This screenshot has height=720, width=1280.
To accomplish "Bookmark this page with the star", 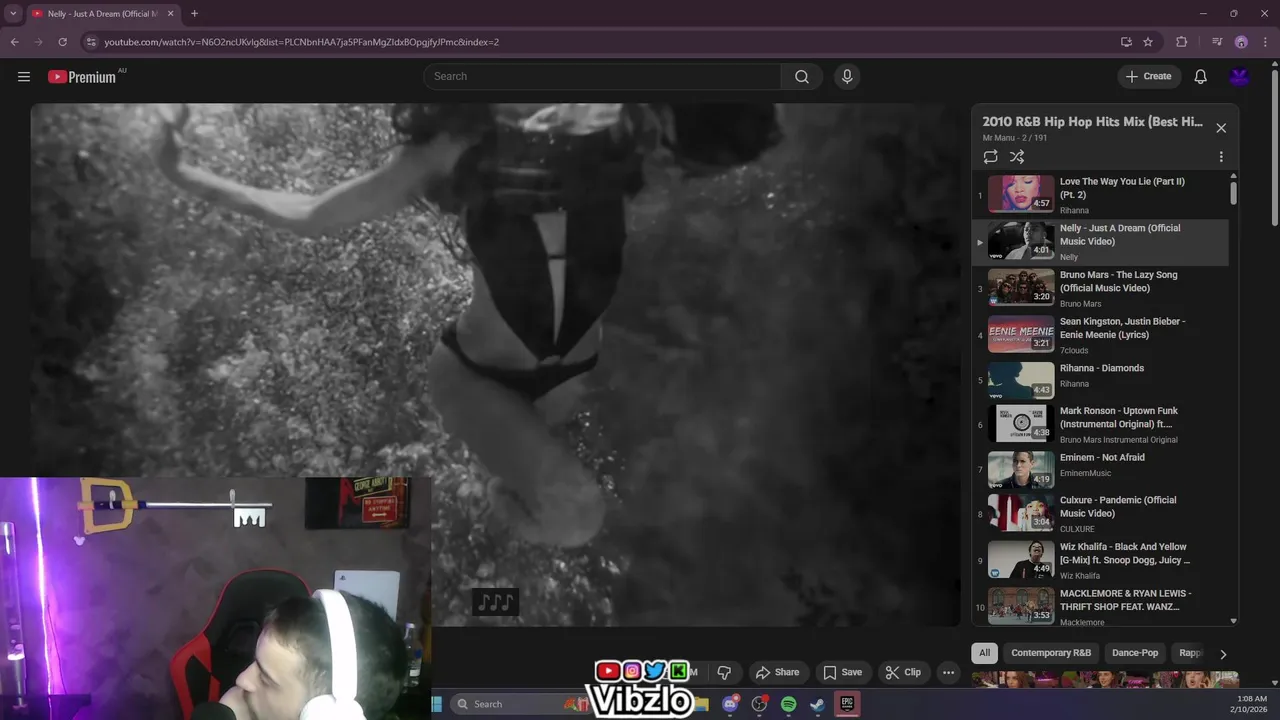I will [x=1148, y=42].
